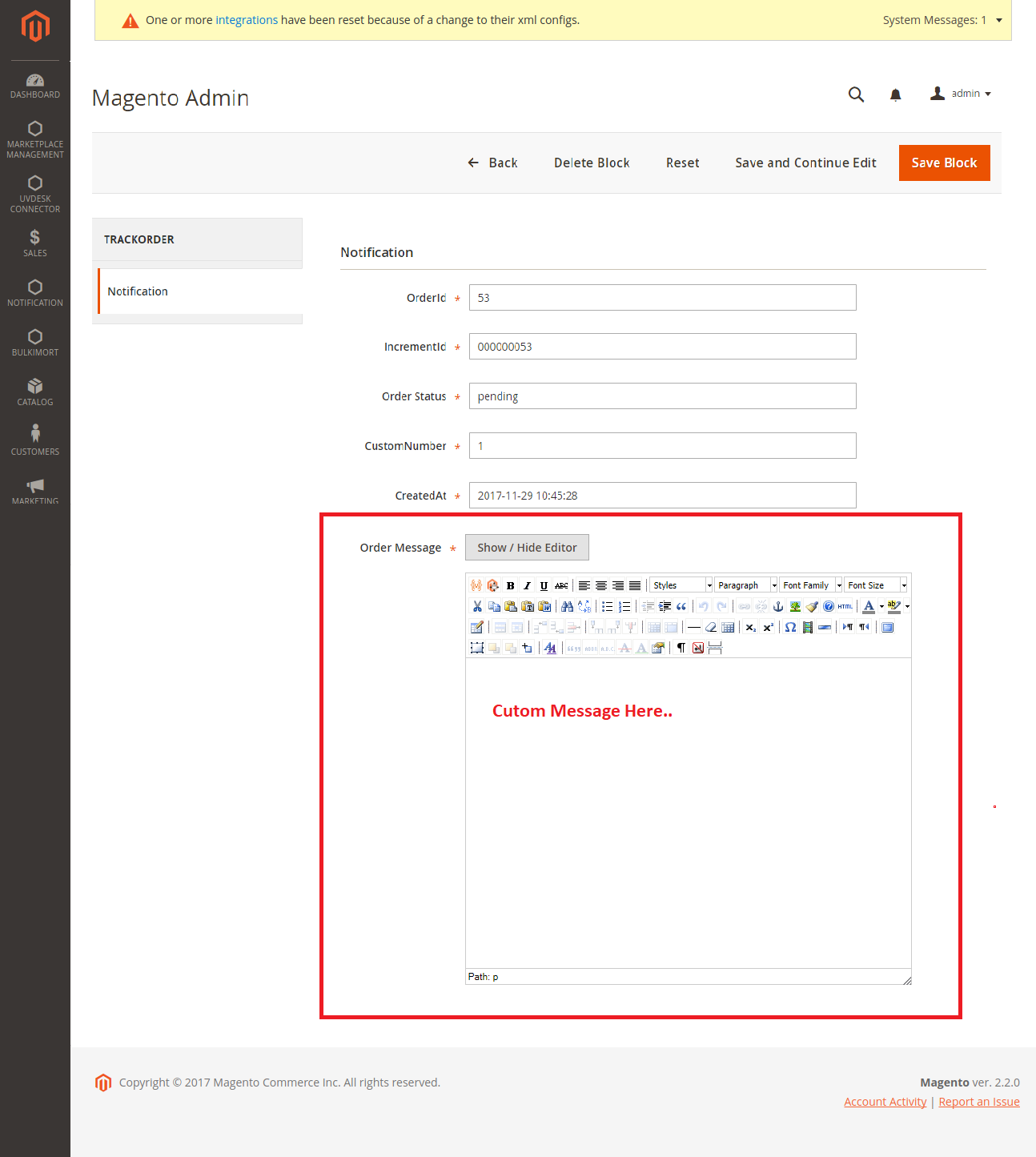Click the Find/Replace icon
The width and height of the screenshot is (1036, 1157).
[x=584, y=607]
